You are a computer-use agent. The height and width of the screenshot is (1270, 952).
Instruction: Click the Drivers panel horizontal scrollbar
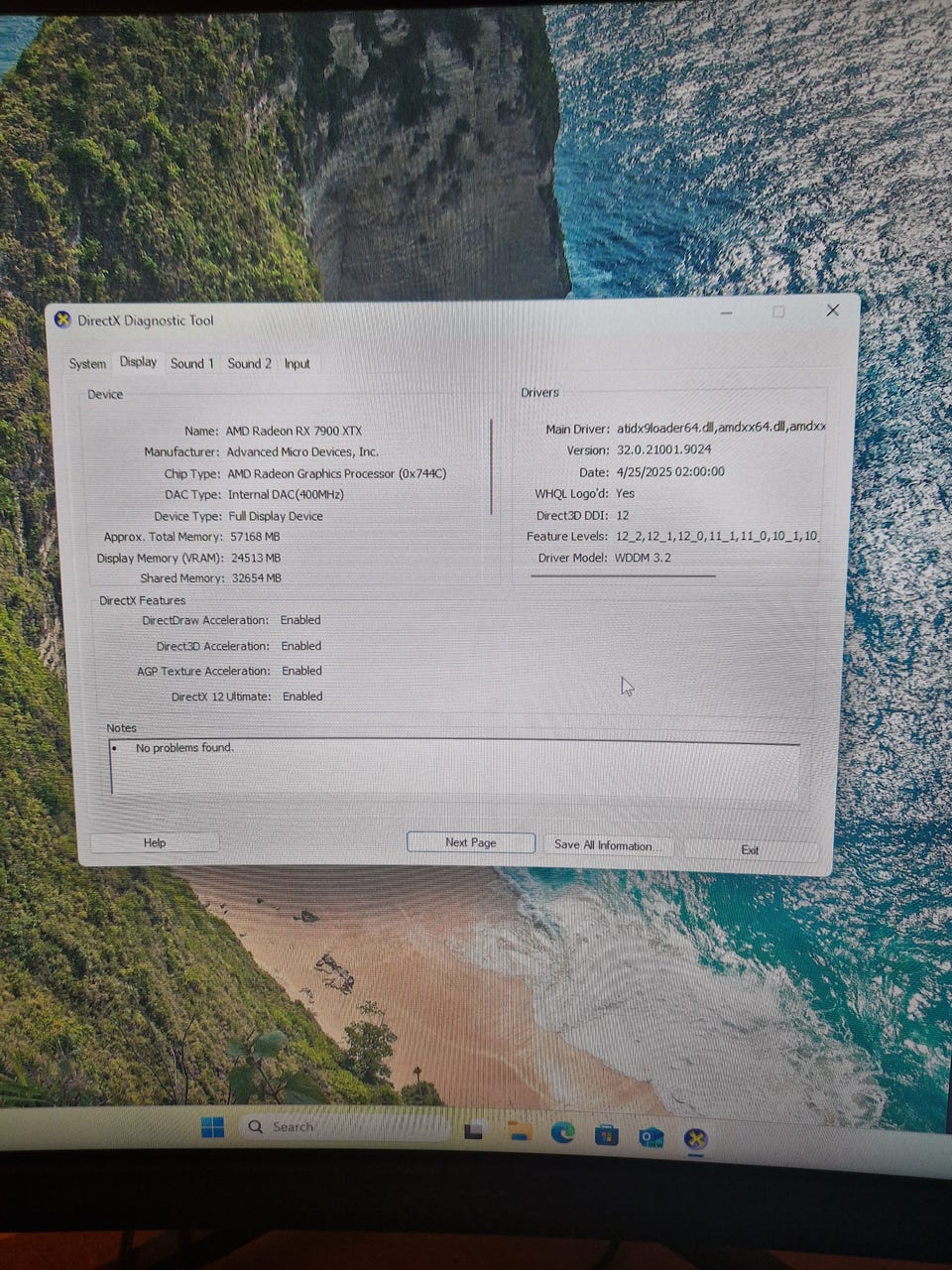click(623, 575)
